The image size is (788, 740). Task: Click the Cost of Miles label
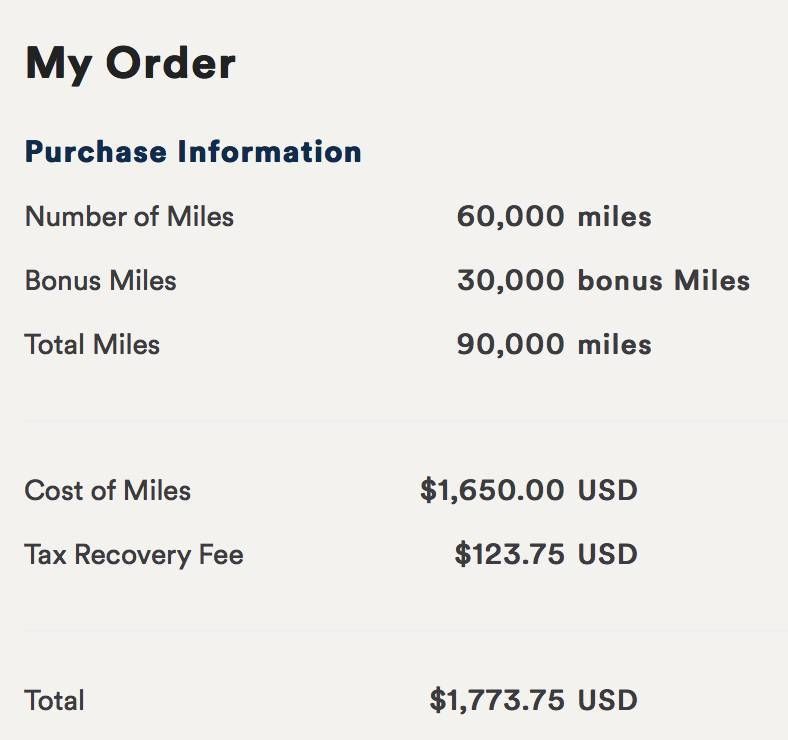(108, 490)
